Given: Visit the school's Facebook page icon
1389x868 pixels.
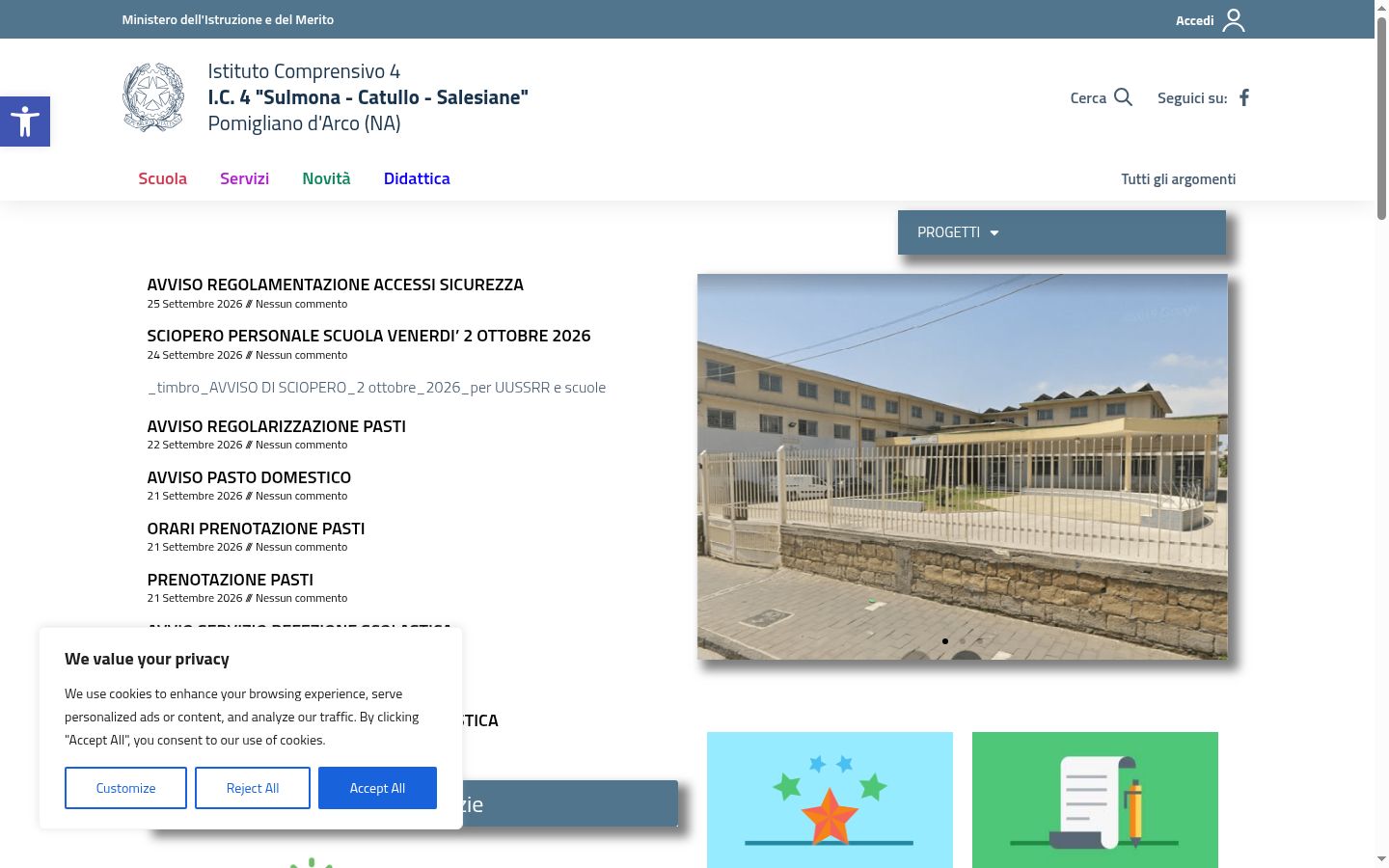Looking at the screenshot, I should click(x=1244, y=97).
